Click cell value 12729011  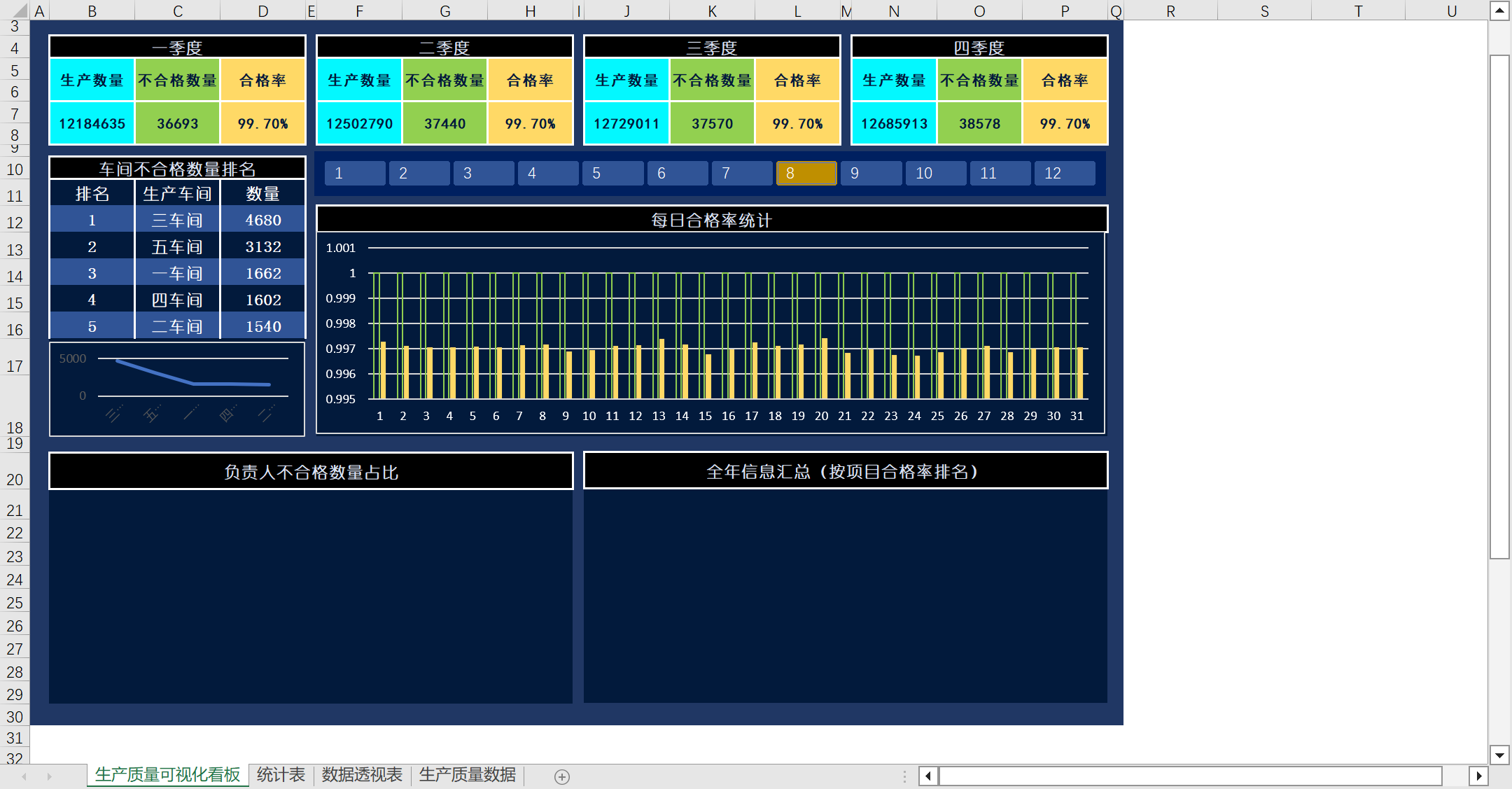[x=626, y=124]
